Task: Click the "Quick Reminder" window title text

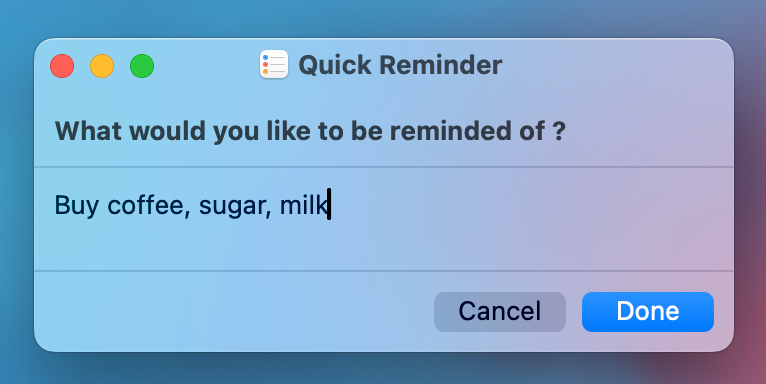Action: 400,65
